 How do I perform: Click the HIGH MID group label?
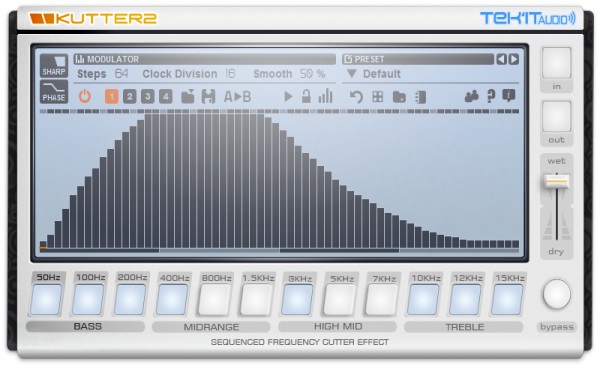tap(338, 326)
